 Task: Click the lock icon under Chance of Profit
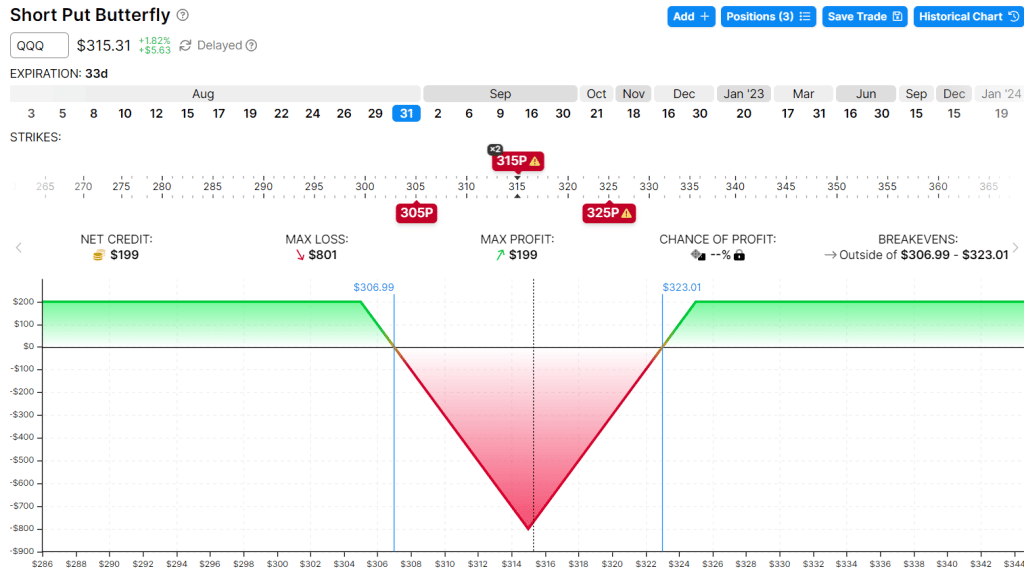click(739, 255)
